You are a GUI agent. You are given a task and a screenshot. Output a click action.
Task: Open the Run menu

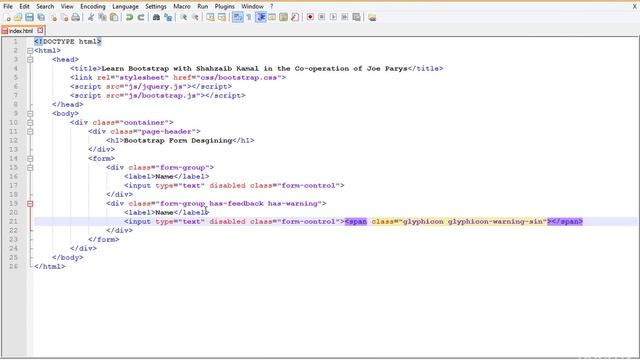[x=202, y=7]
